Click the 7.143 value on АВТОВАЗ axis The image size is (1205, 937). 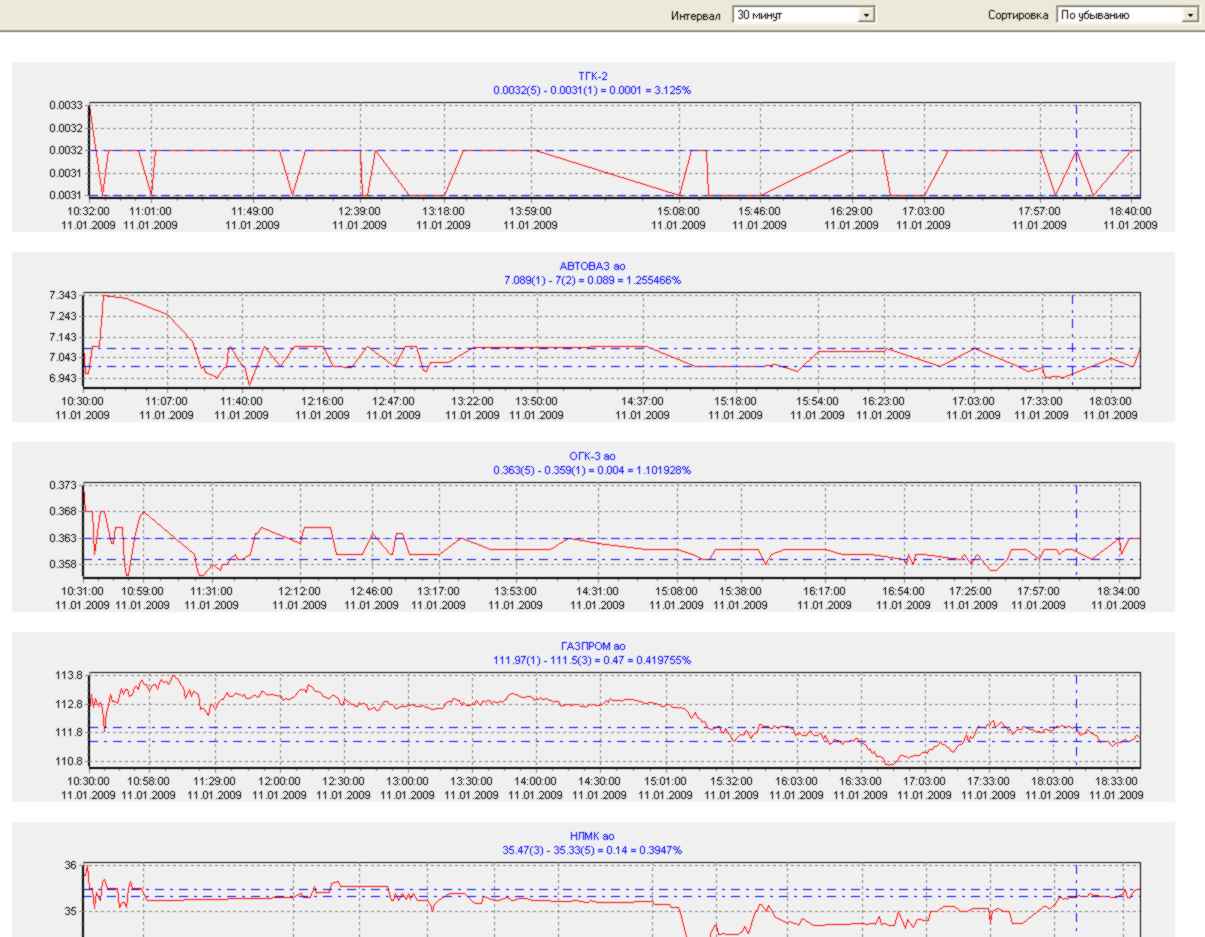[63, 338]
